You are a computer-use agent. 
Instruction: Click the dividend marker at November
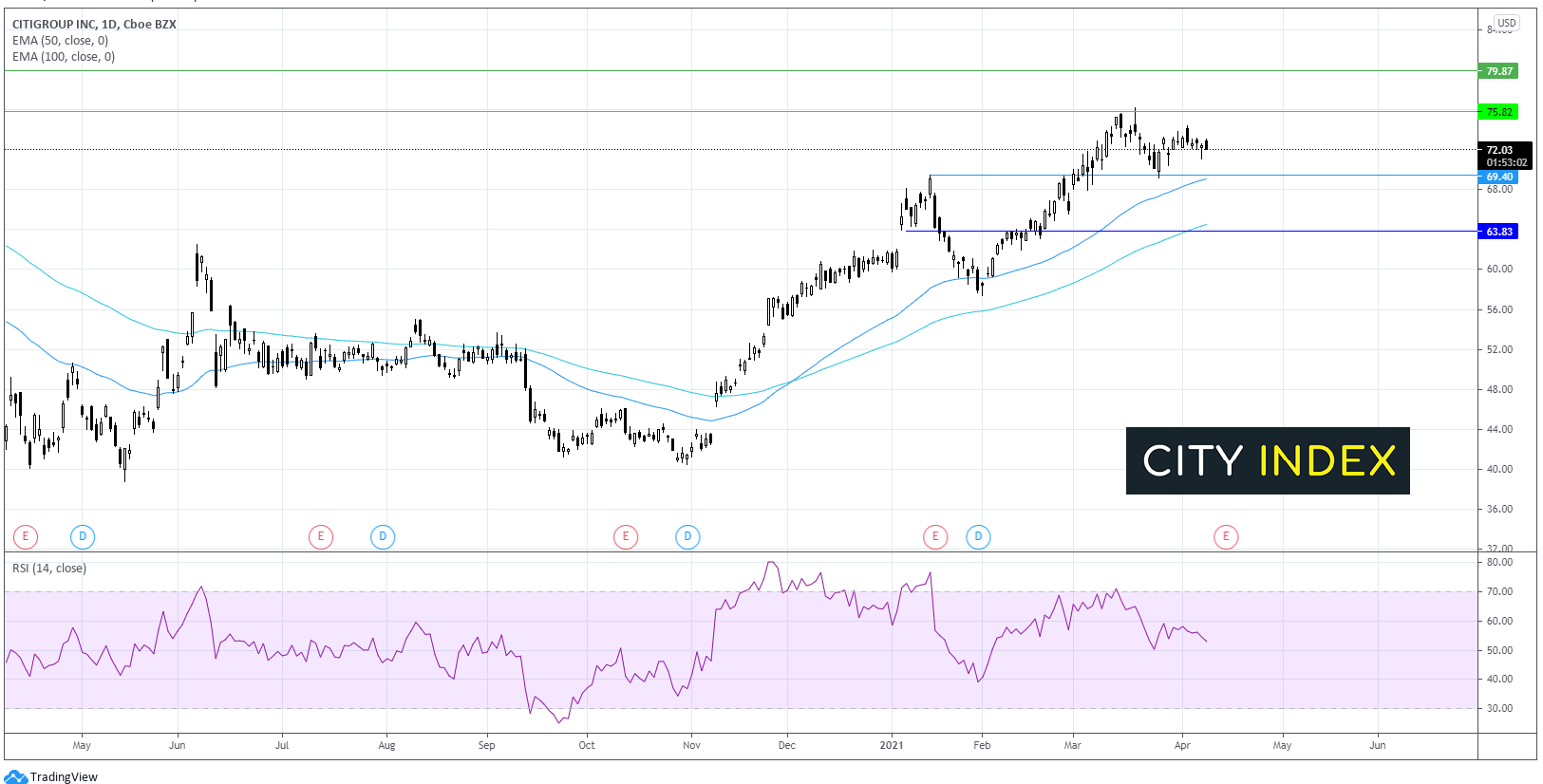pyautogui.click(x=687, y=537)
